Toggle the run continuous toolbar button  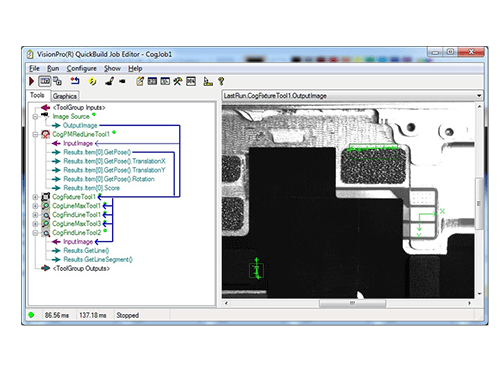pos(45,81)
